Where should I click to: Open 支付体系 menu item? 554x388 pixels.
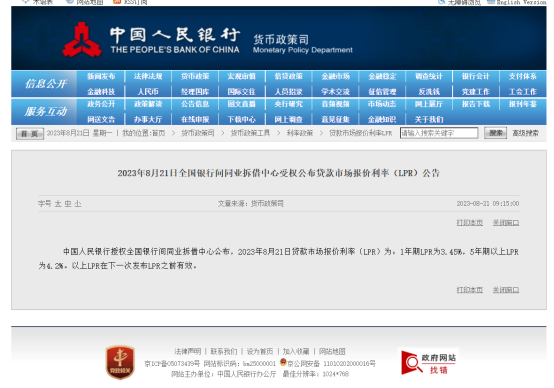click(x=523, y=76)
